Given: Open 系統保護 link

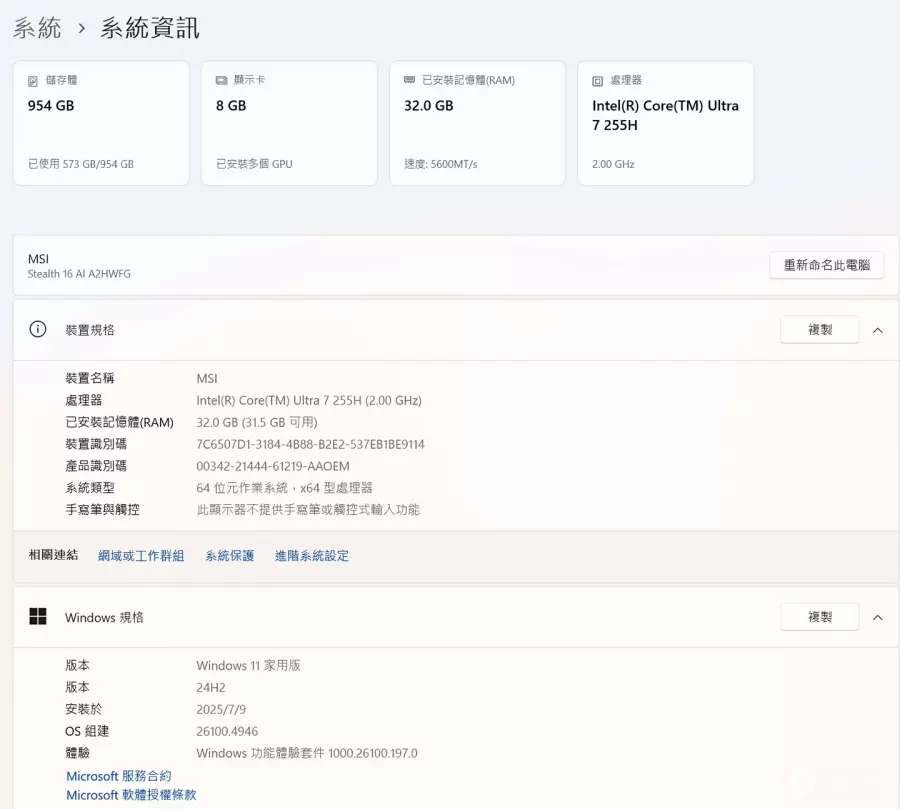Looking at the screenshot, I should tap(230, 556).
